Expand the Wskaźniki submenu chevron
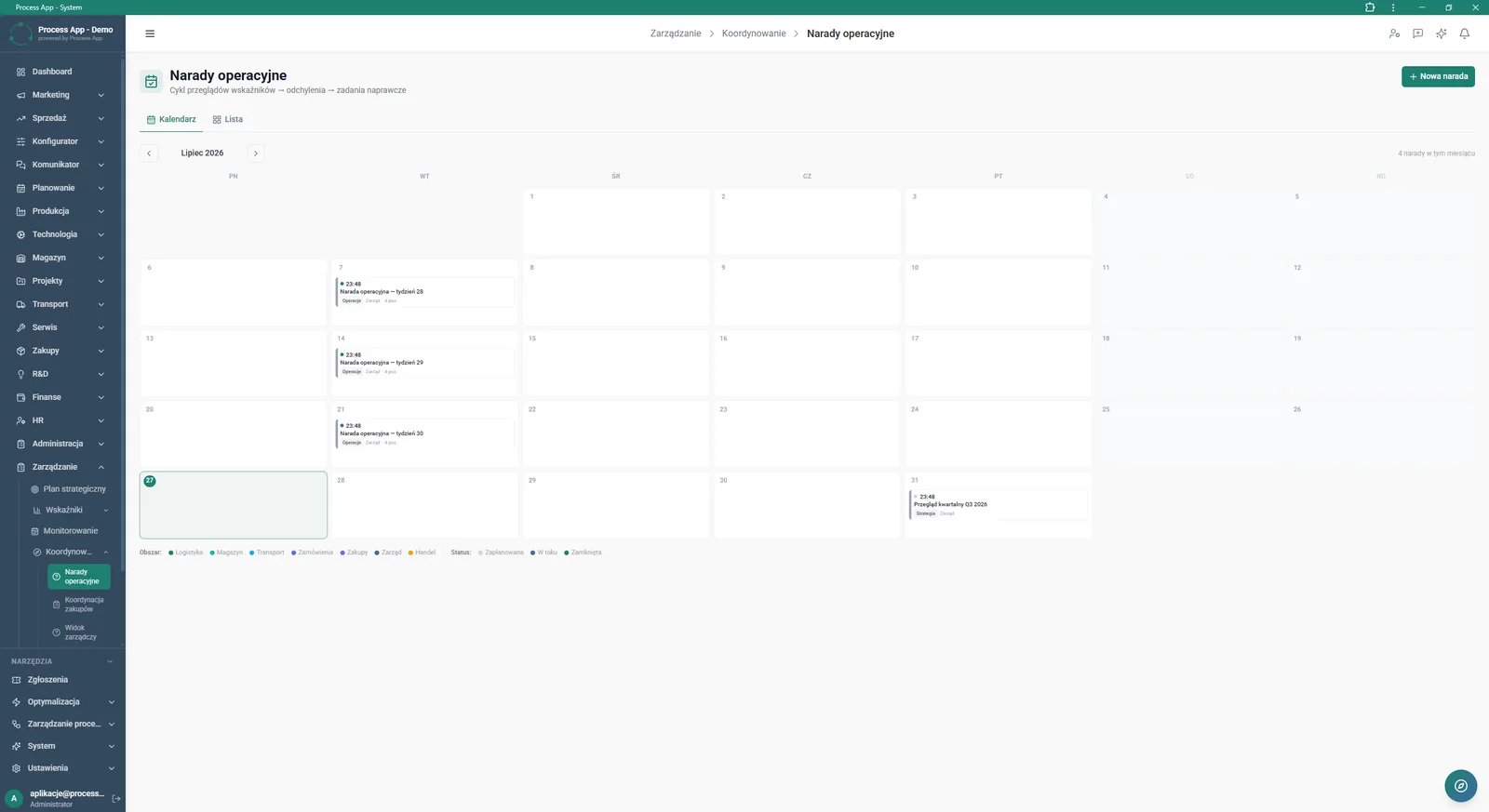The image size is (1489, 812). (x=105, y=510)
